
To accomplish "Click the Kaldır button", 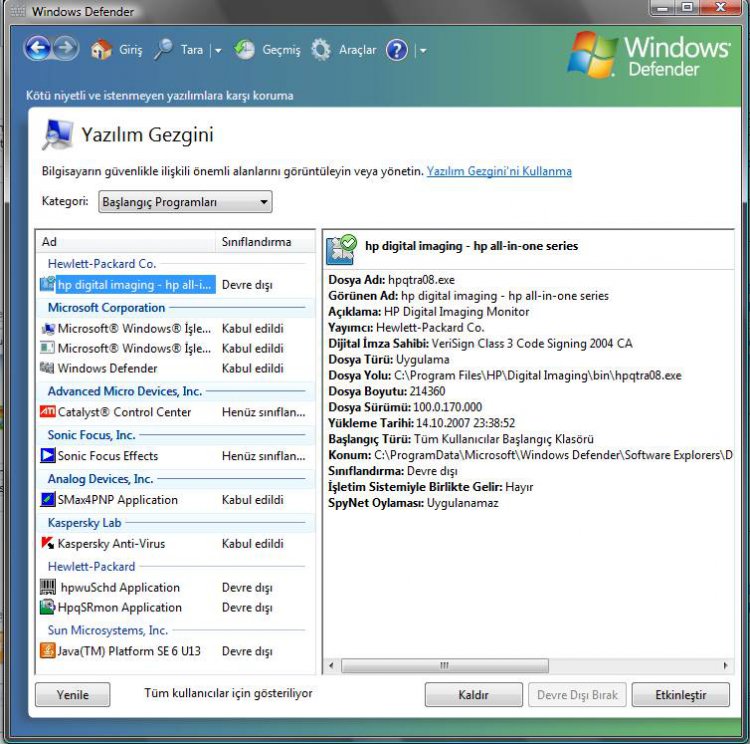I will pos(474,694).
